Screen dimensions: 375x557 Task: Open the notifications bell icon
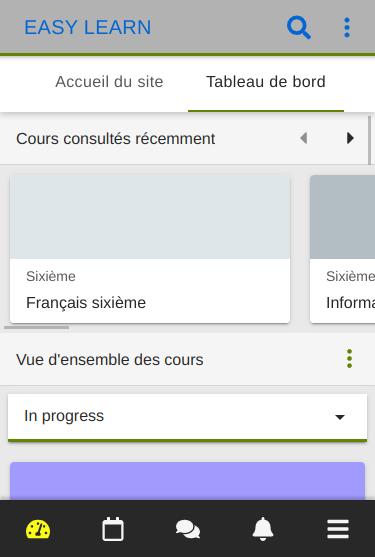pos(263,529)
